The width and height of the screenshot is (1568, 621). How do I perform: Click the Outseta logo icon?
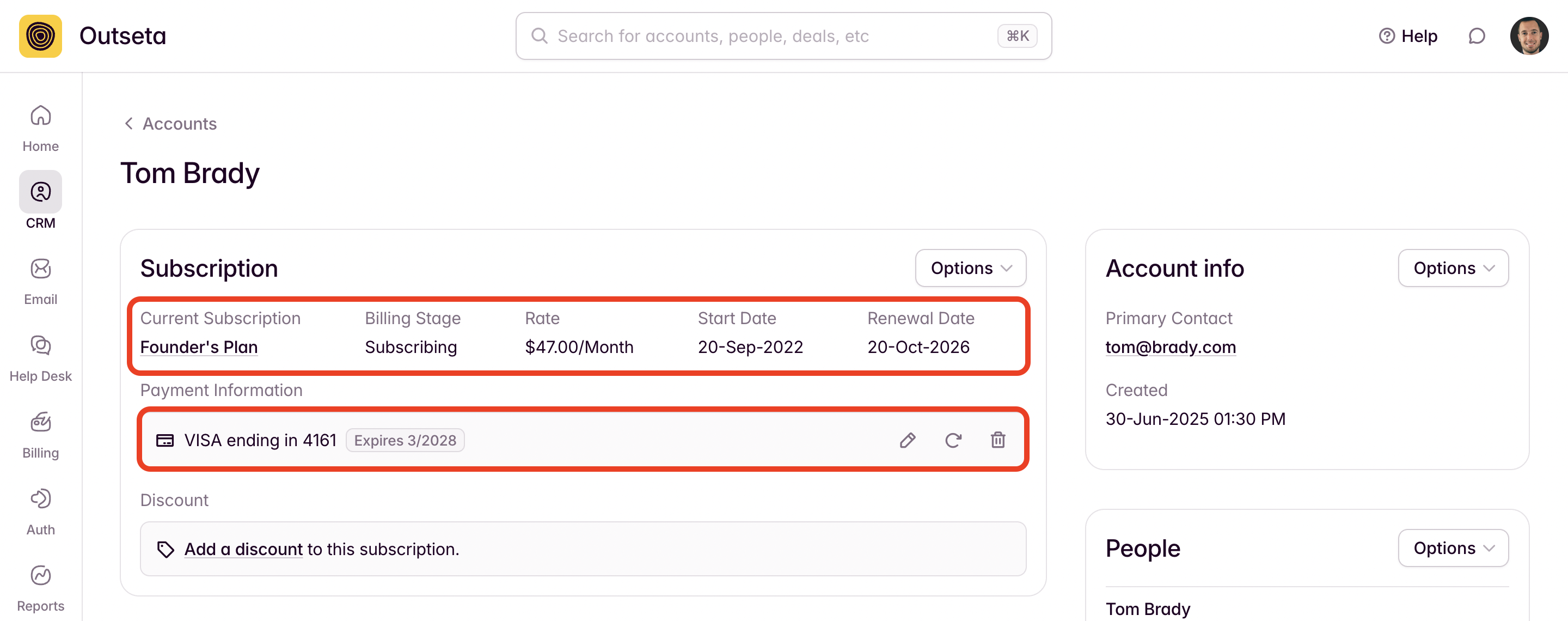pos(40,36)
